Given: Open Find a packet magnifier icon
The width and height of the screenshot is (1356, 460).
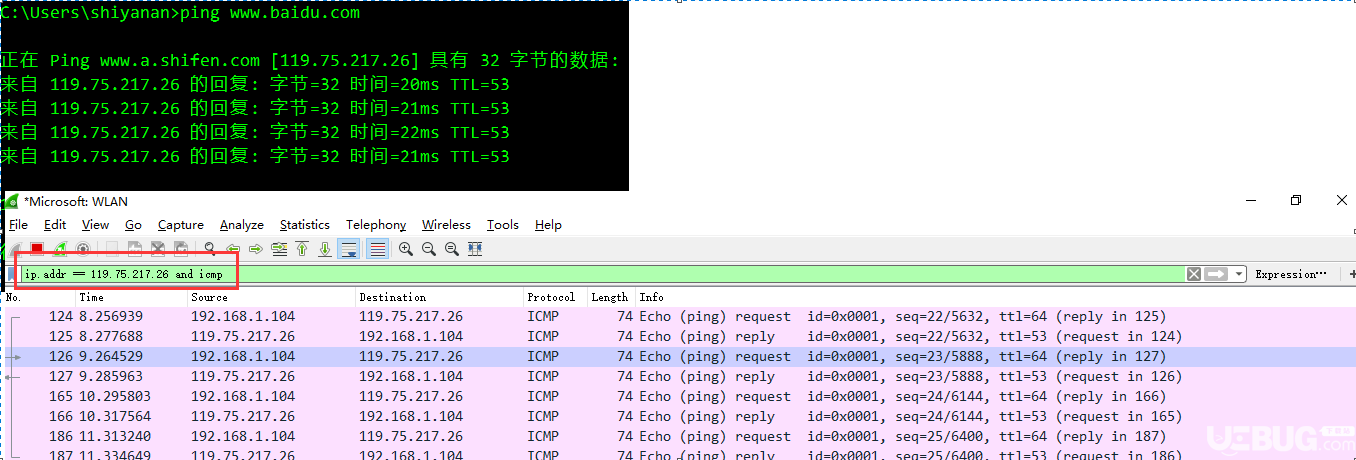Looking at the screenshot, I should click(x=210, y=249).
